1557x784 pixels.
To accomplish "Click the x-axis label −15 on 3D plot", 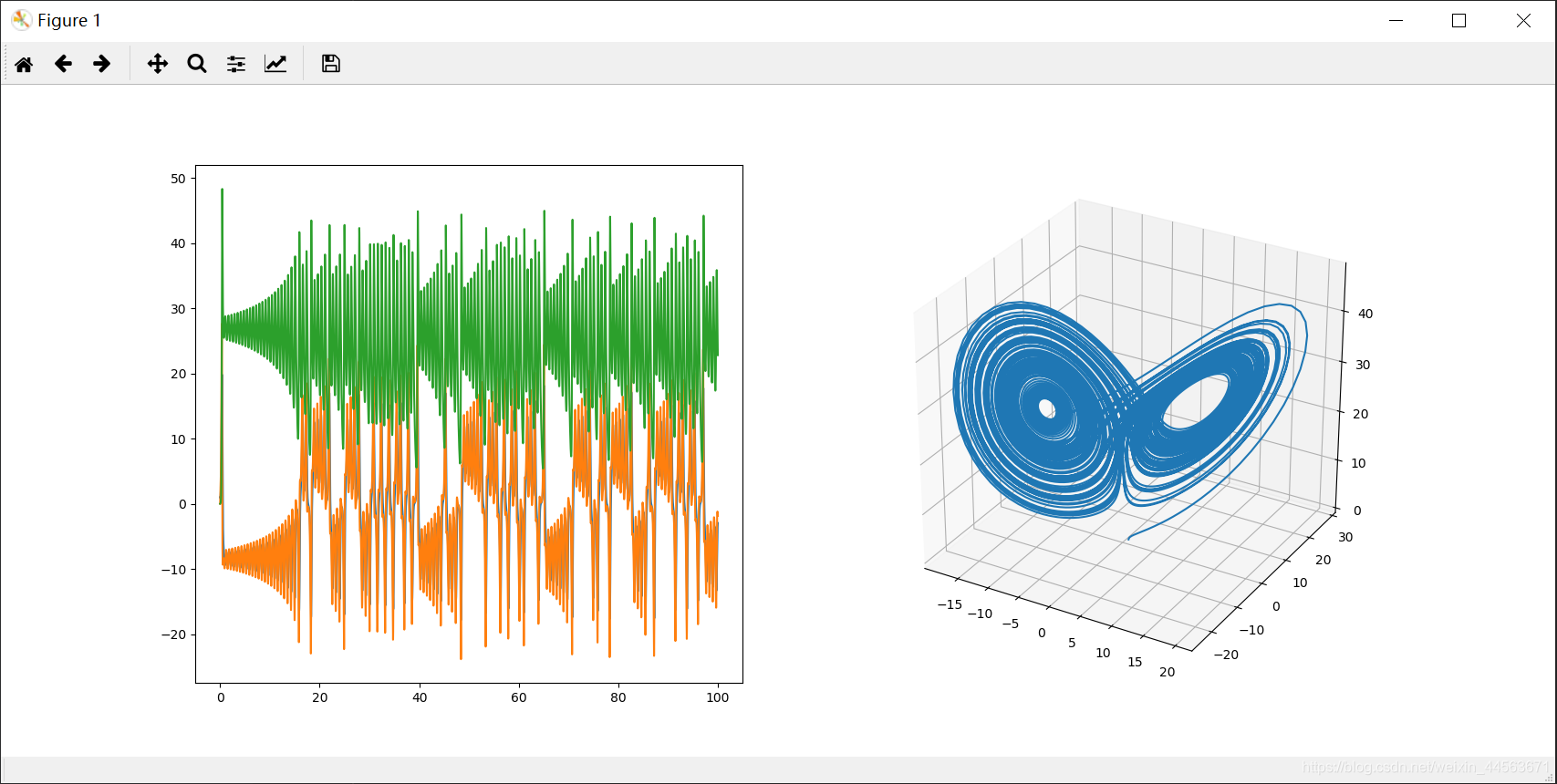I will click(950, 603).
